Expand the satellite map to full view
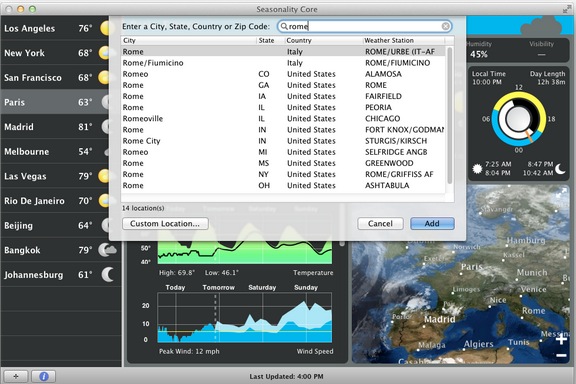The width and height of the screenshot is (576, 384). [562, 192]
